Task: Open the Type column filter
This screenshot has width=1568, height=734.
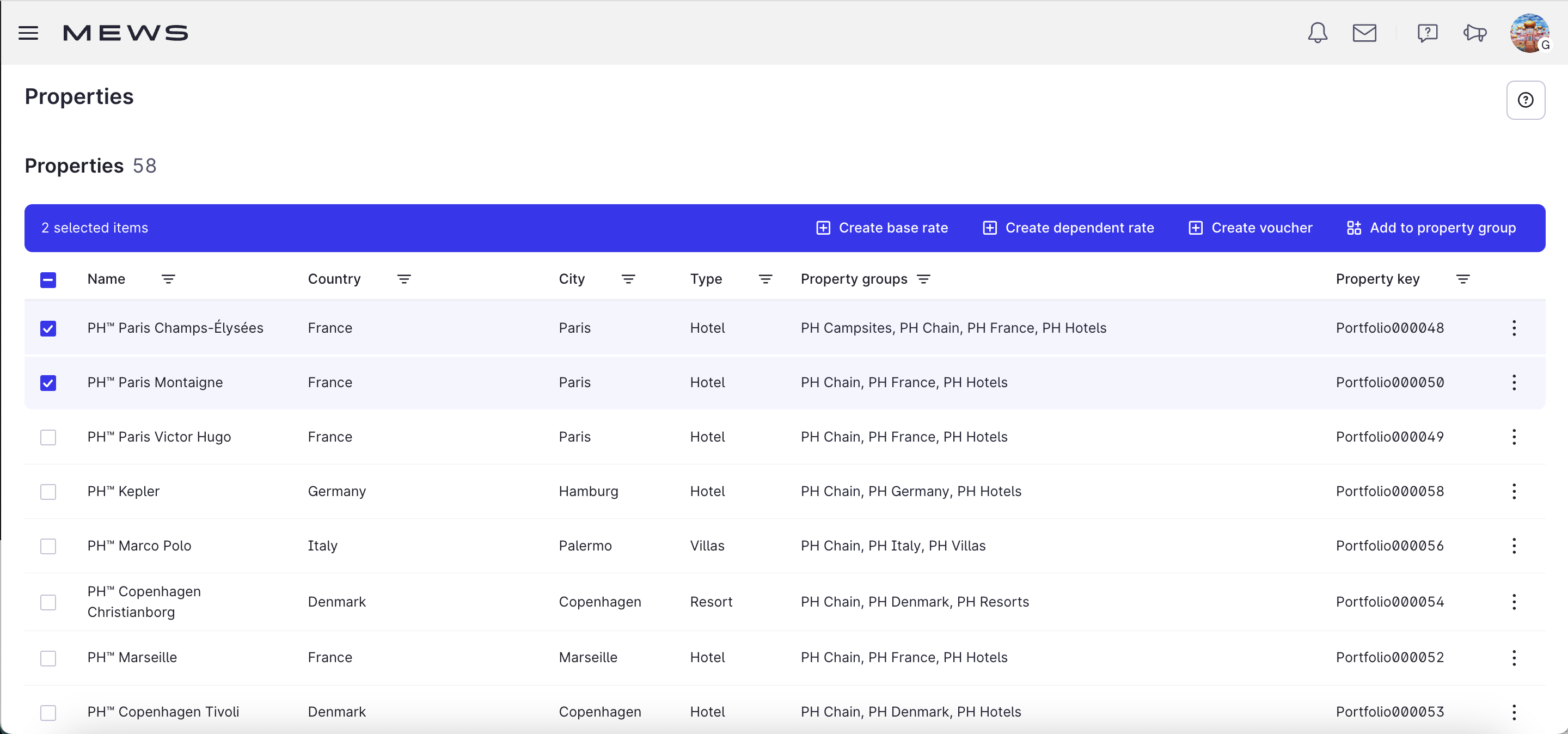Action: tap(765, 279)
